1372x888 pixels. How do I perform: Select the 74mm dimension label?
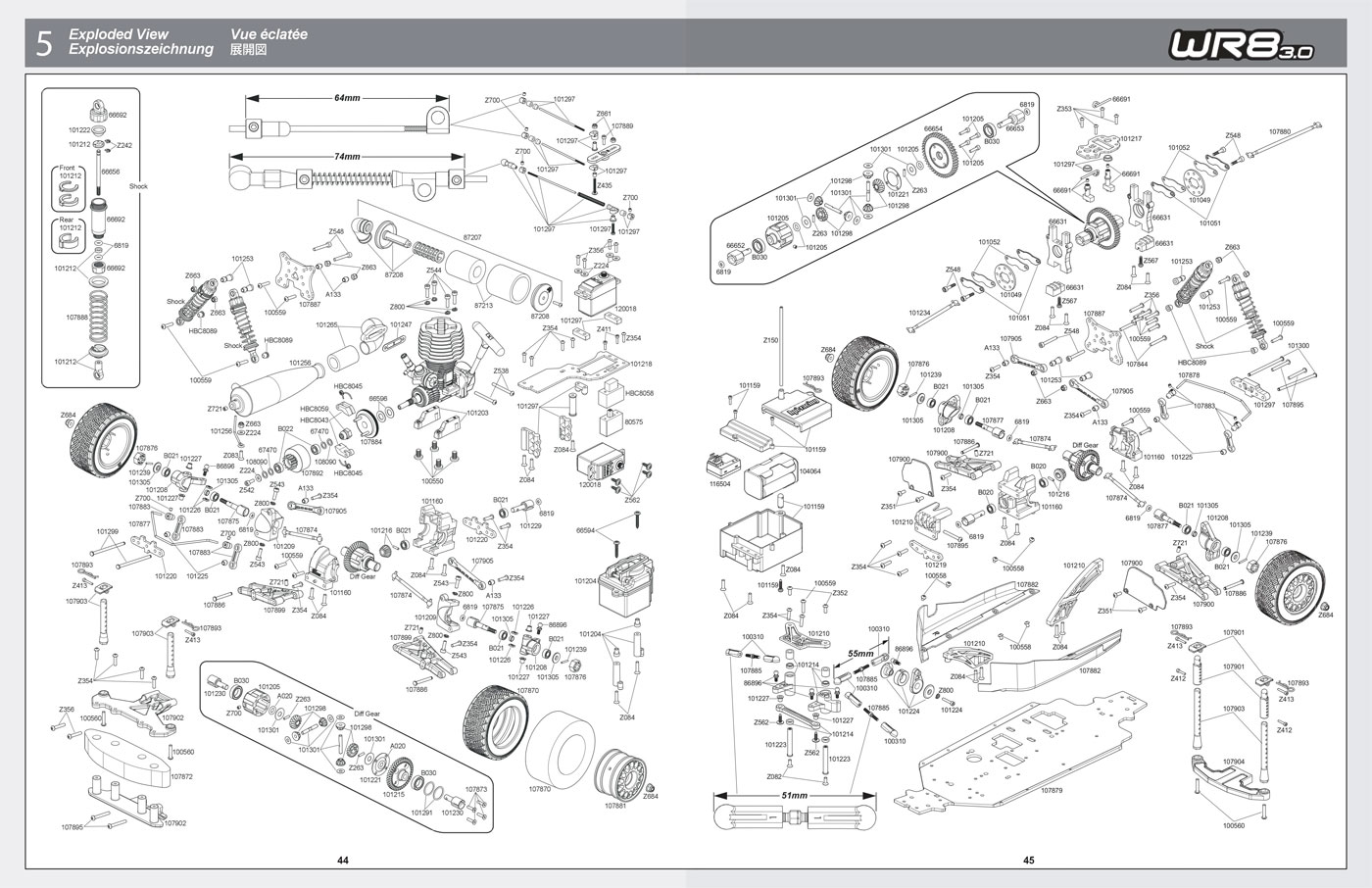click(x=347, y=157)
